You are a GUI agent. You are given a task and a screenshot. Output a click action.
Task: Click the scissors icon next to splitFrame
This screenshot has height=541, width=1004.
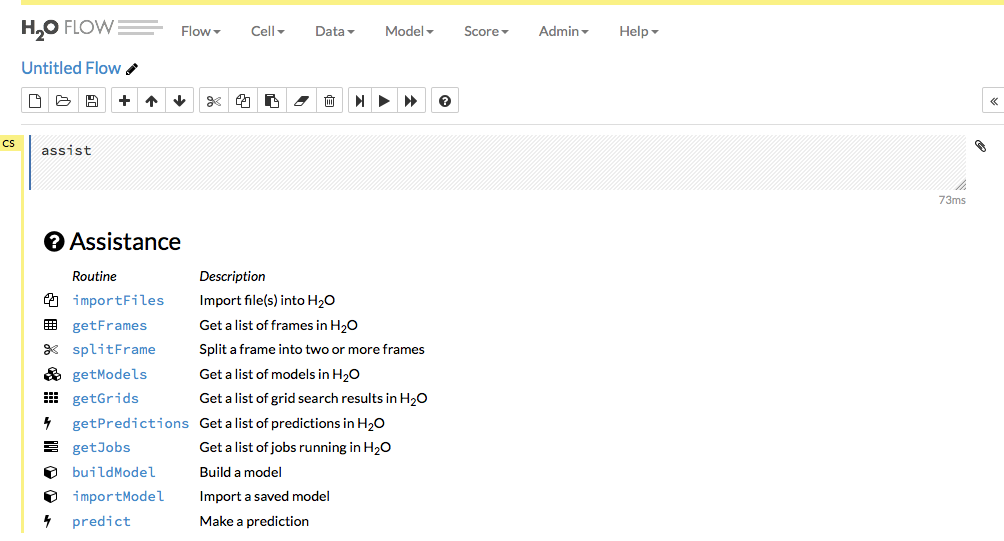click(51, 349)
